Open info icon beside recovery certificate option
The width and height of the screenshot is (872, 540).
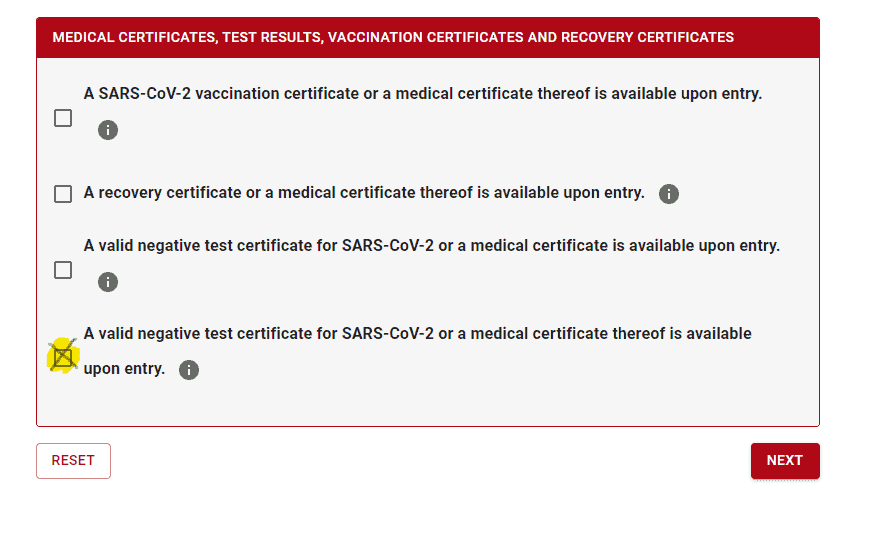(668, 194)
